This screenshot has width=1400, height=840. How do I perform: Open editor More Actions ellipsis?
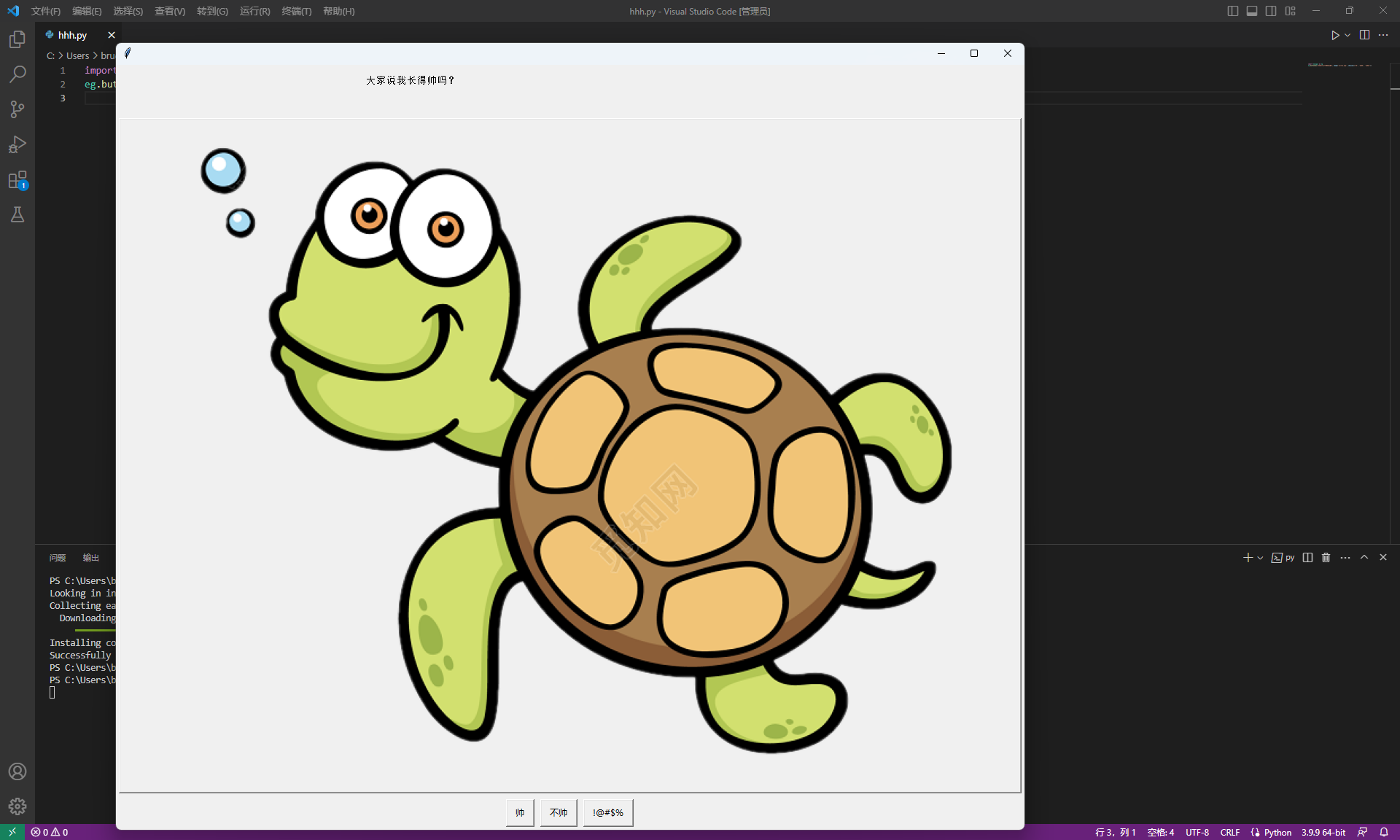[1383, 35]
